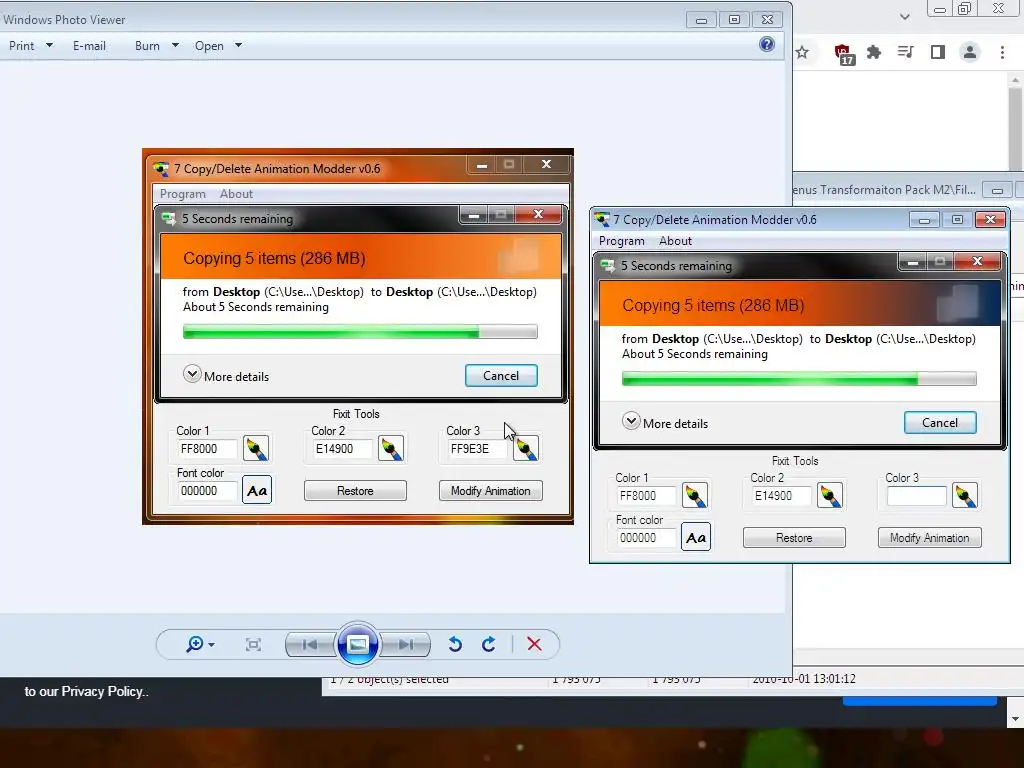Open the zoom dropdown arrow beside the magnifier

(211, 645)
